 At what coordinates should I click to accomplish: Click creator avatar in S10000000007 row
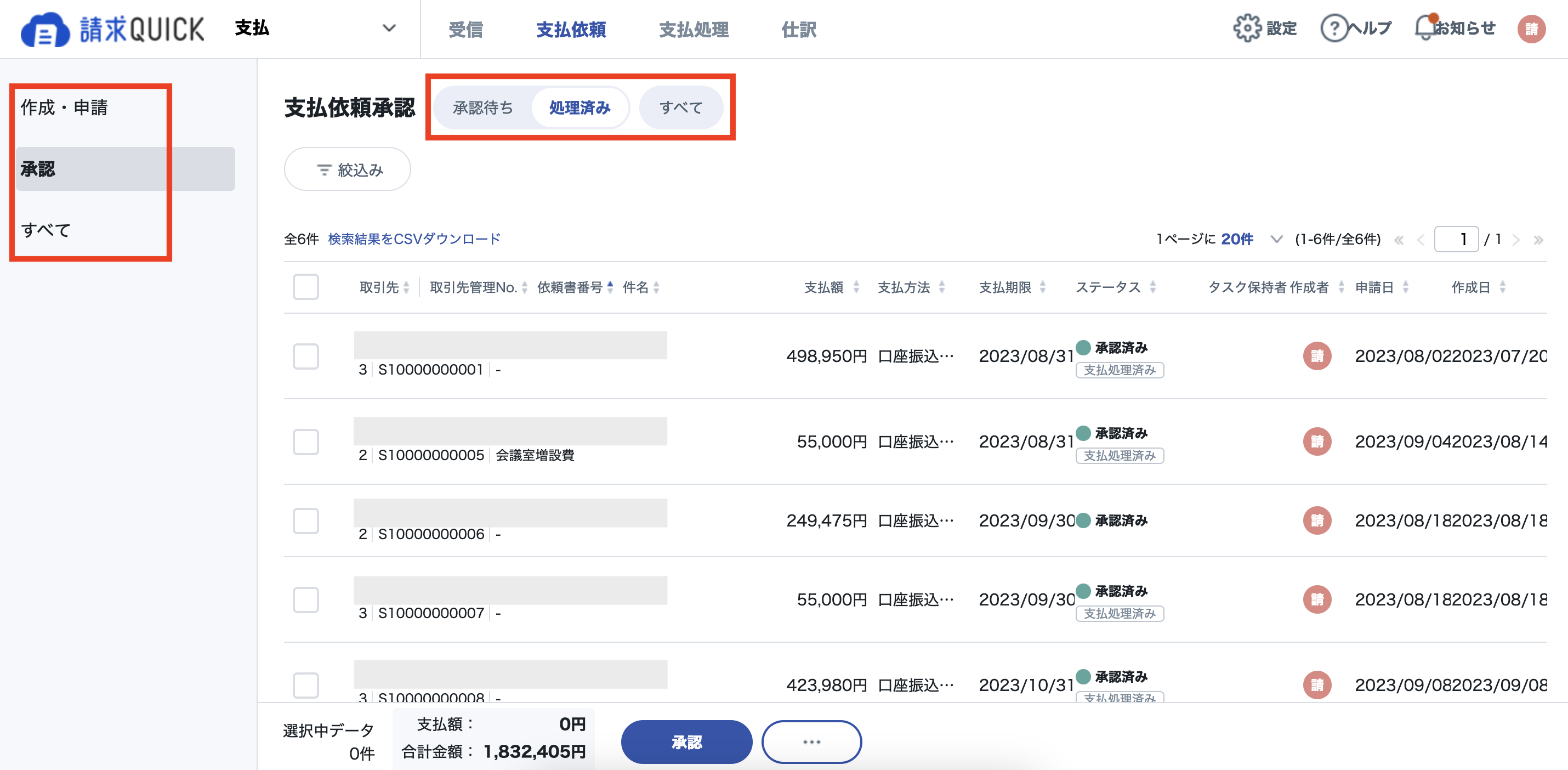(1316, 599)
